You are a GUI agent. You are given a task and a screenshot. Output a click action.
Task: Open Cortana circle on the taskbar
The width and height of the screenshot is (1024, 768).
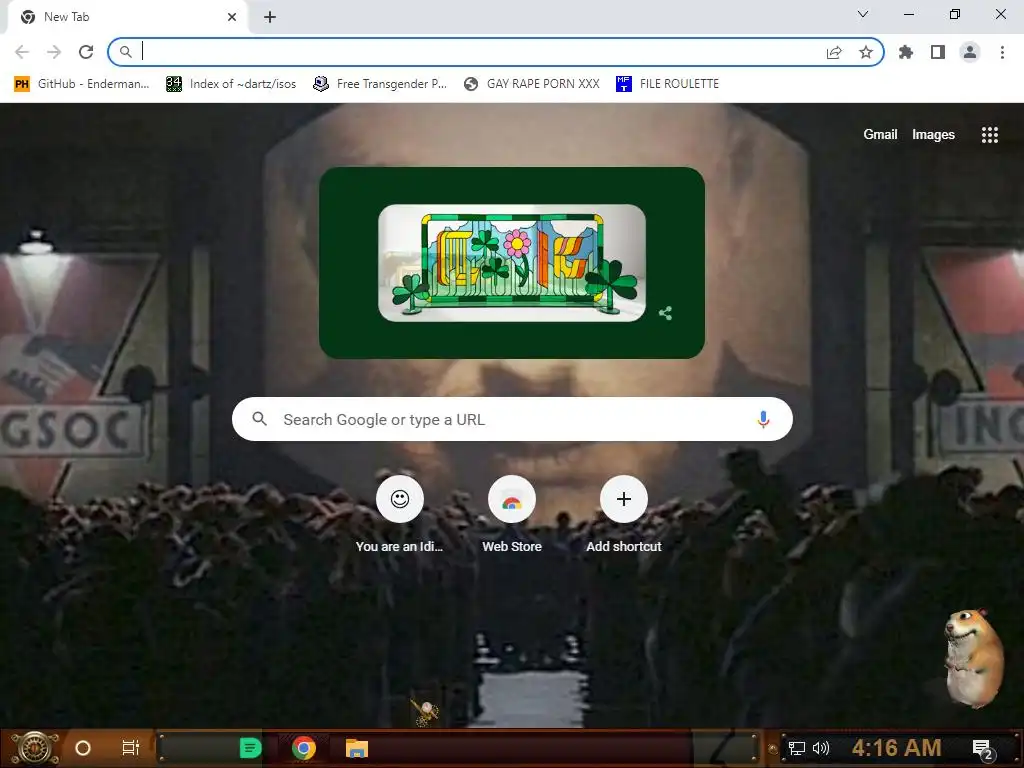click(x=83, y=748)
